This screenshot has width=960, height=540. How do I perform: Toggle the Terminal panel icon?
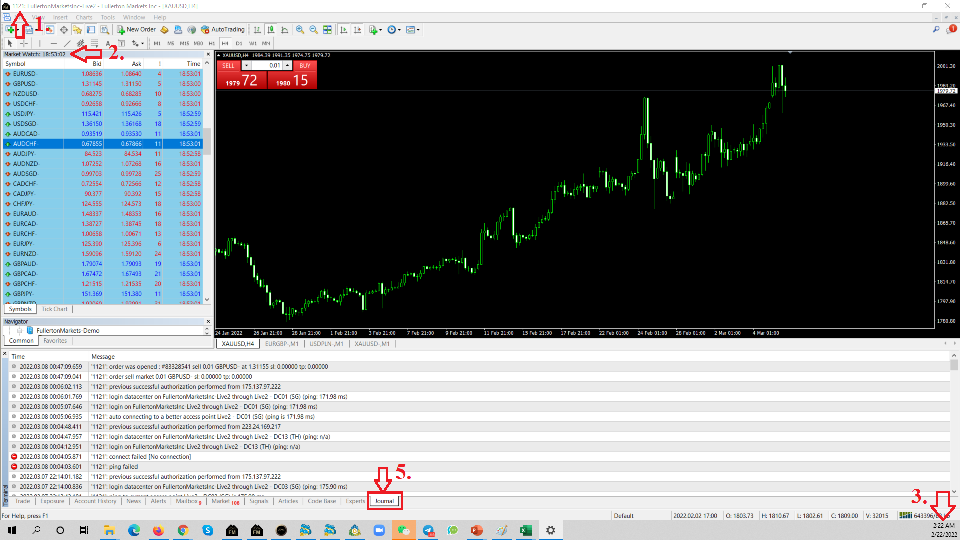91,29
